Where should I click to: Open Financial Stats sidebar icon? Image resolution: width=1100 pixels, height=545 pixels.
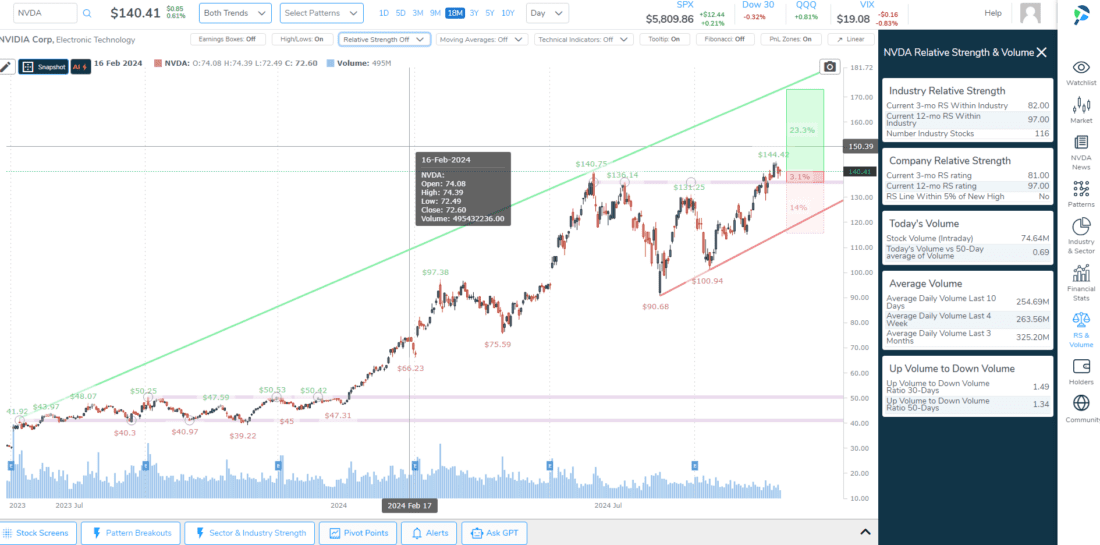(x=1081, y=283)
